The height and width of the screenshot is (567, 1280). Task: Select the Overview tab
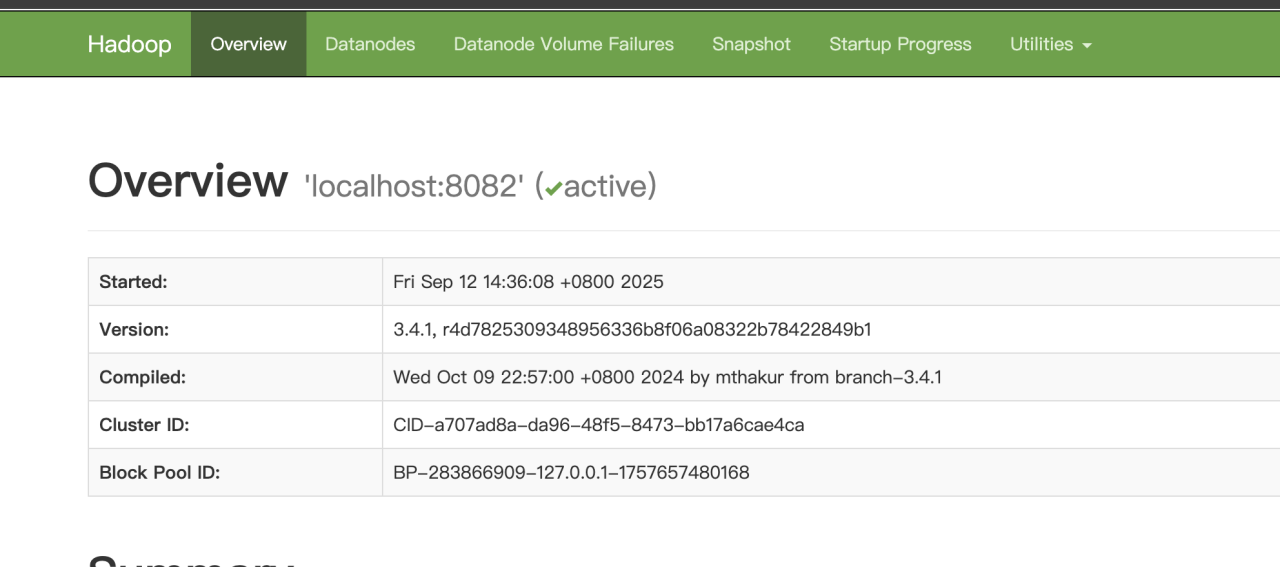pos(249,44)
